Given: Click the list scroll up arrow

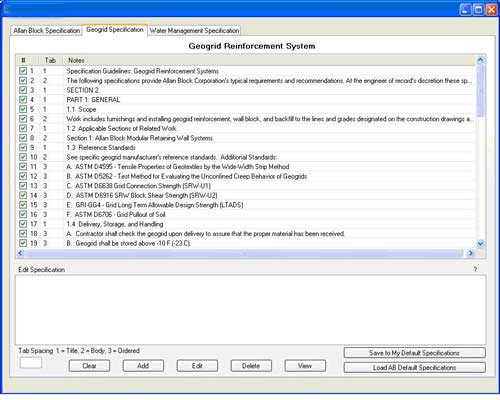Looking at the screenshot, I should [480, 60].
